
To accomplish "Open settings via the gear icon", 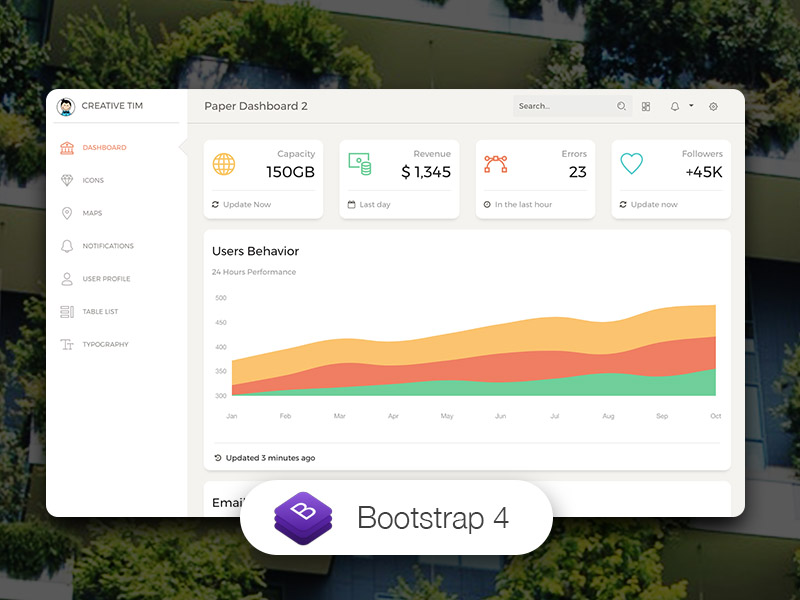I will (x=713, y=106).
